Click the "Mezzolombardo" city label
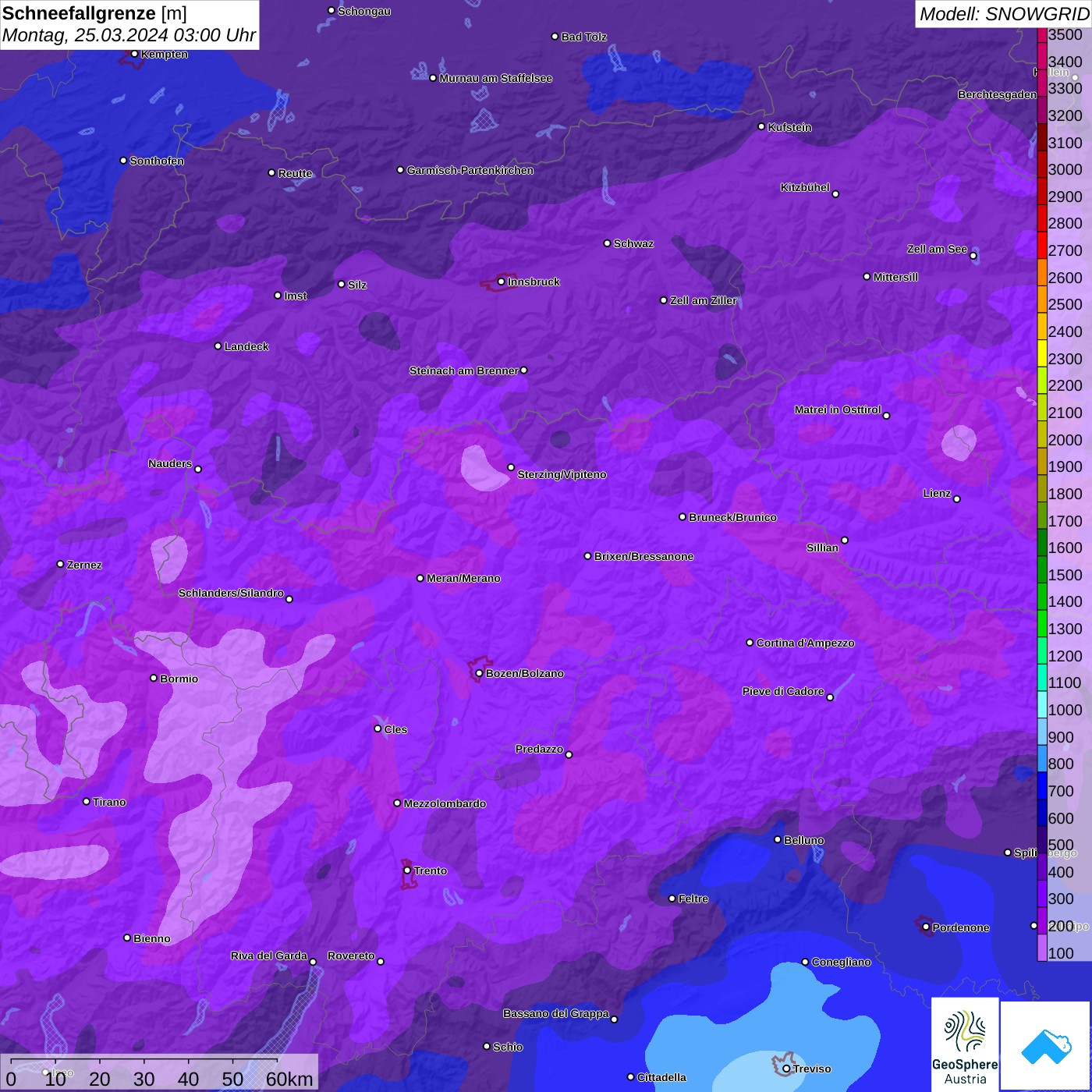Viewport: 1092px width, 1092px height. (445, 803)
